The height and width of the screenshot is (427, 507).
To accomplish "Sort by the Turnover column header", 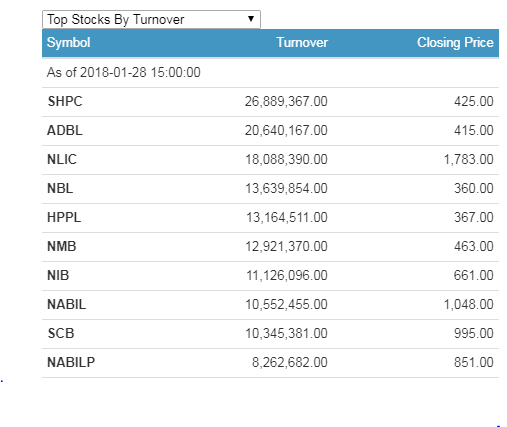I will click(302, 43).
